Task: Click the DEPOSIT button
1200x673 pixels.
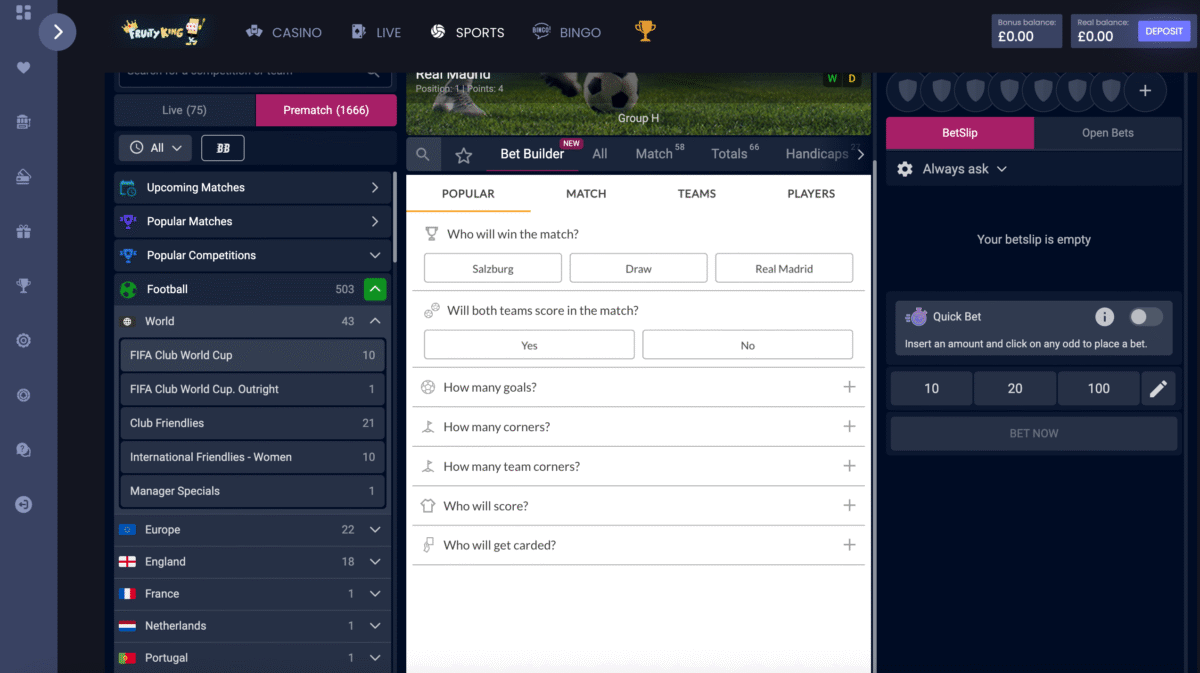Action: pyautogui.click(x=1164, y=31)
